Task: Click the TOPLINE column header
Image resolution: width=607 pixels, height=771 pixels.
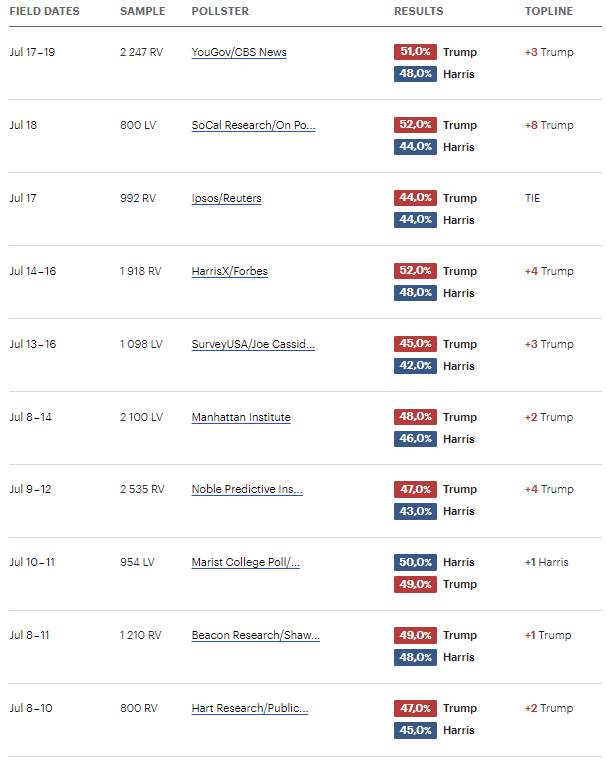Action: pos(549,11)
